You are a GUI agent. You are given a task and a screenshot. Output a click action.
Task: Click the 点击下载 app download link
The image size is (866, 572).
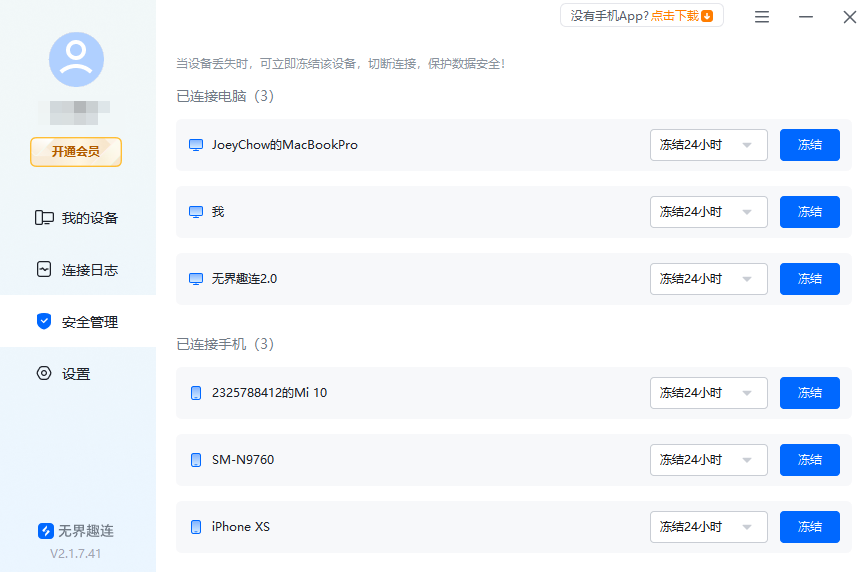[674, 16]
